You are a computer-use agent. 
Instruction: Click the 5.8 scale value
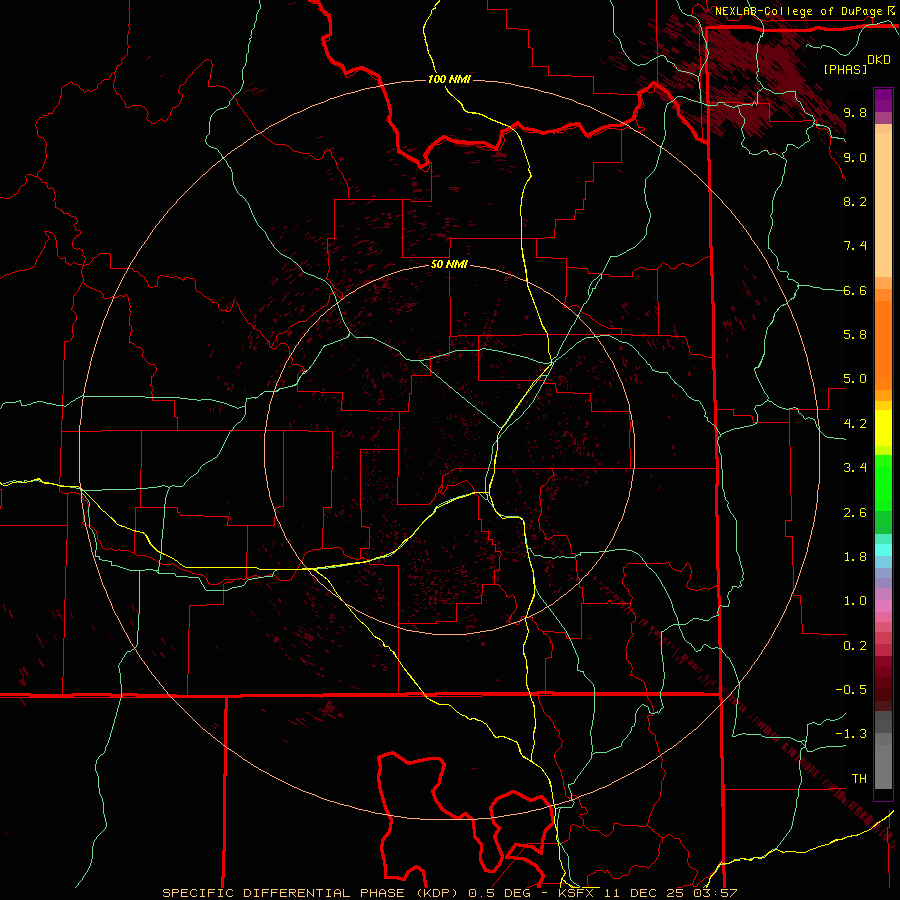(x=855, y=334)
